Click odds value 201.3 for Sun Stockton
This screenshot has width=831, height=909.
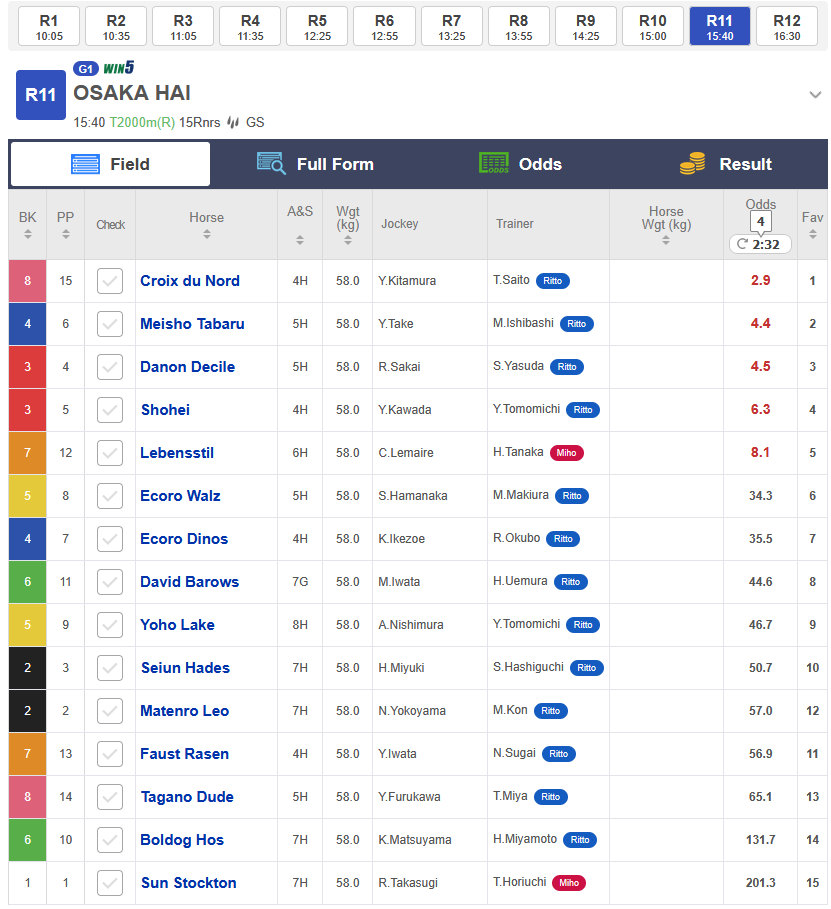click(x=760, y=883)
